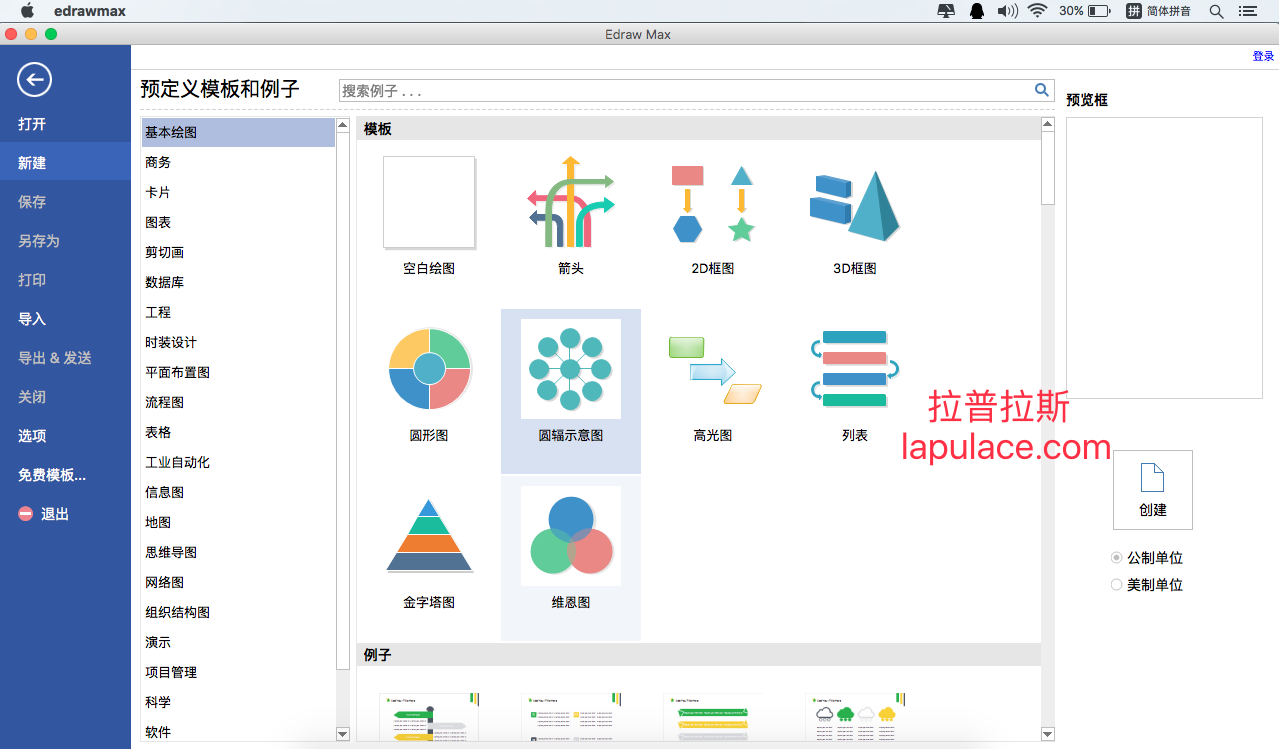Select the pyramid chart template
This screenshot has width=1279, height=749.
pyautogui.click(x=429, y=536)
